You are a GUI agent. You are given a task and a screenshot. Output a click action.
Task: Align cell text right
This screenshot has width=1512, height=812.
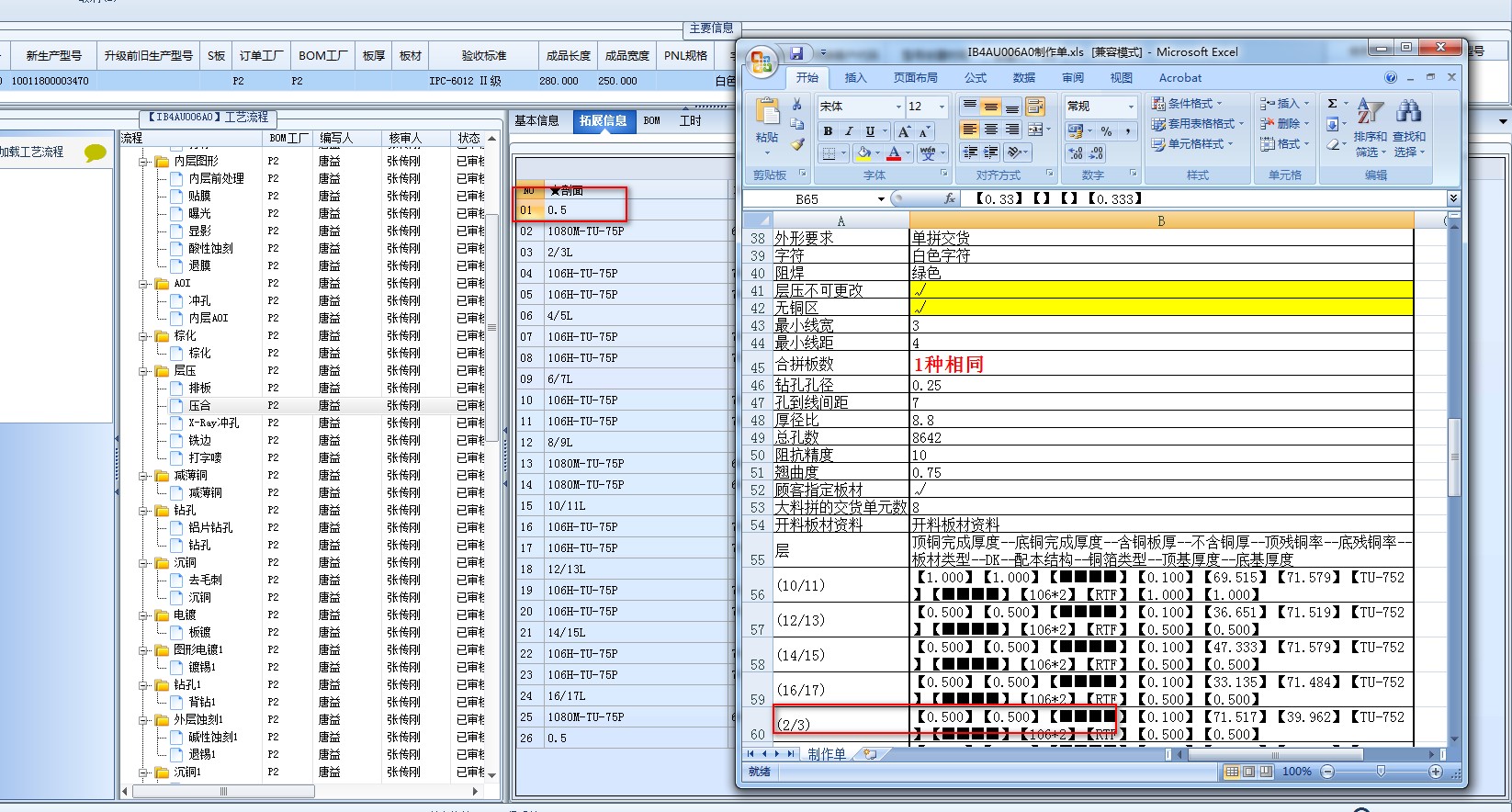(x=1012, y=130)
